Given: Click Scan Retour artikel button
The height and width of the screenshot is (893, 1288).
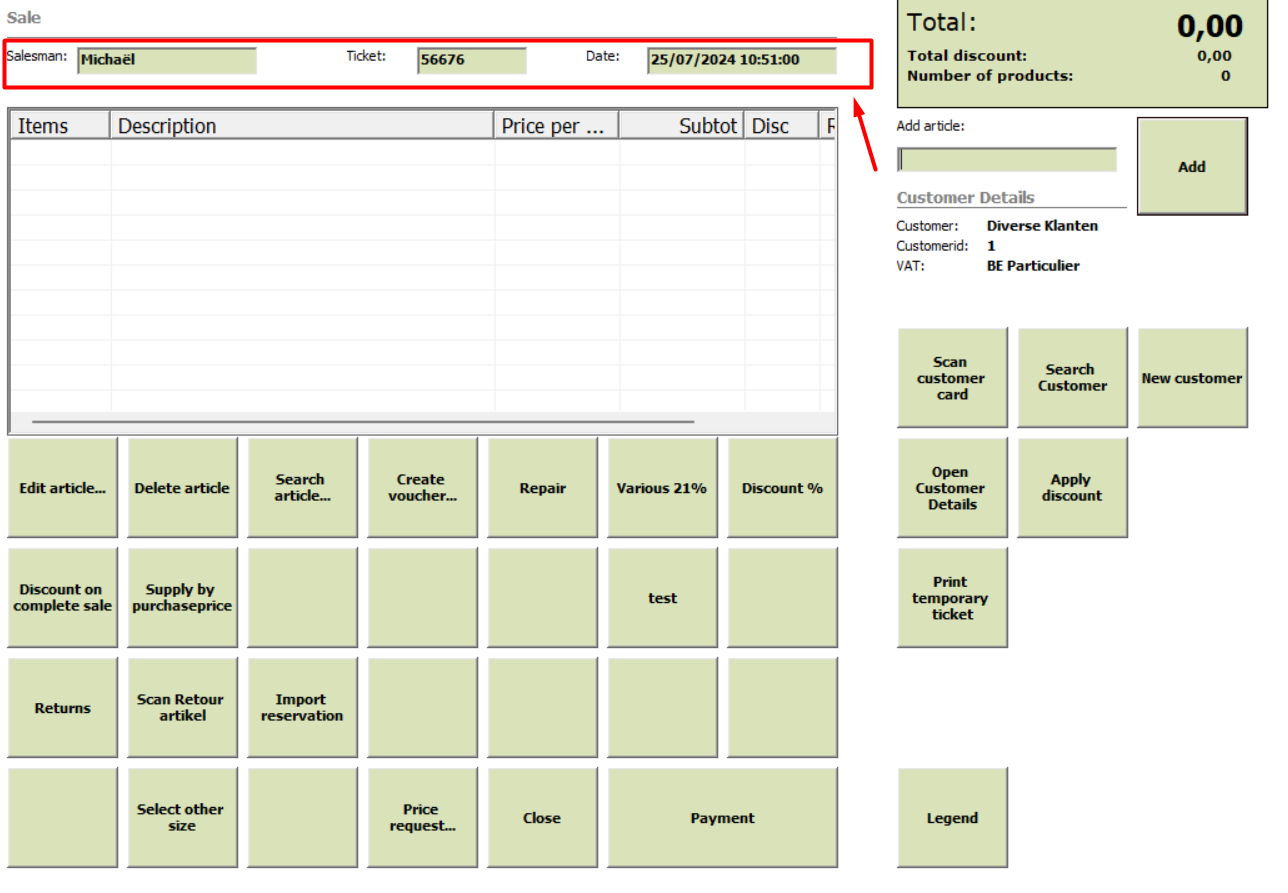Looking at the screenshot, I should 183,708.
